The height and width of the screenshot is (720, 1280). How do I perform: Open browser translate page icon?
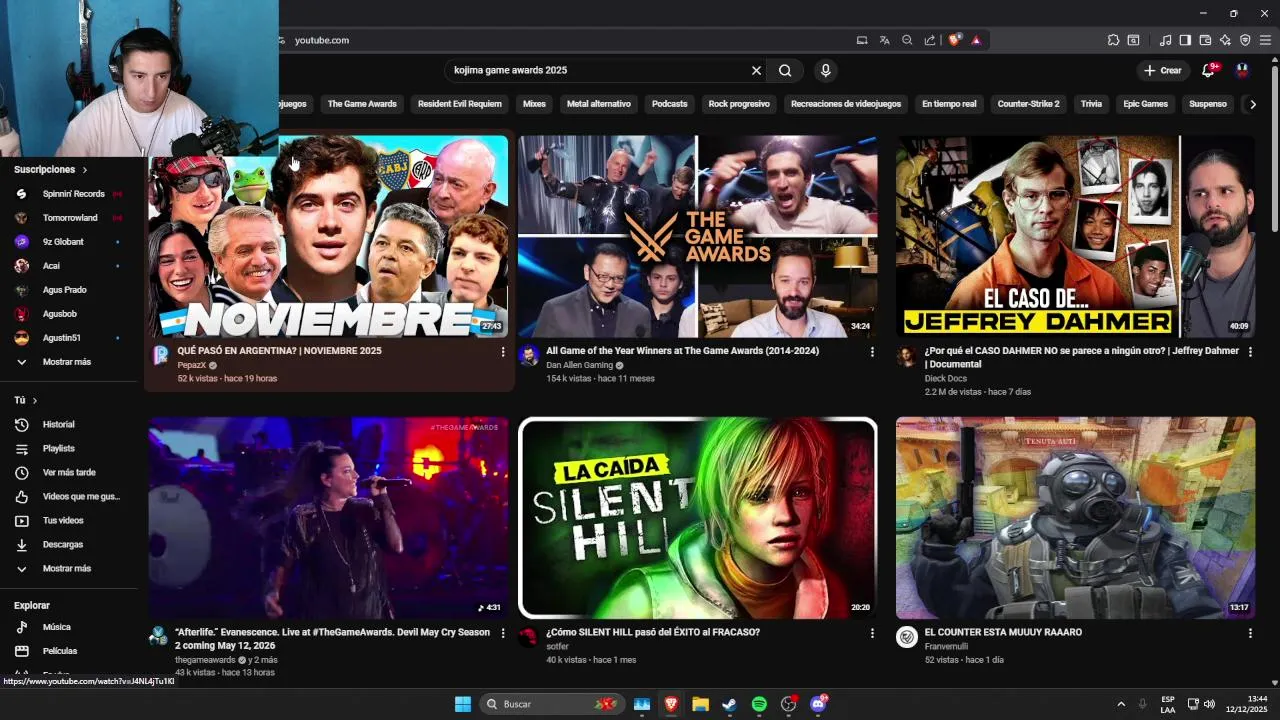coord(884,40)
